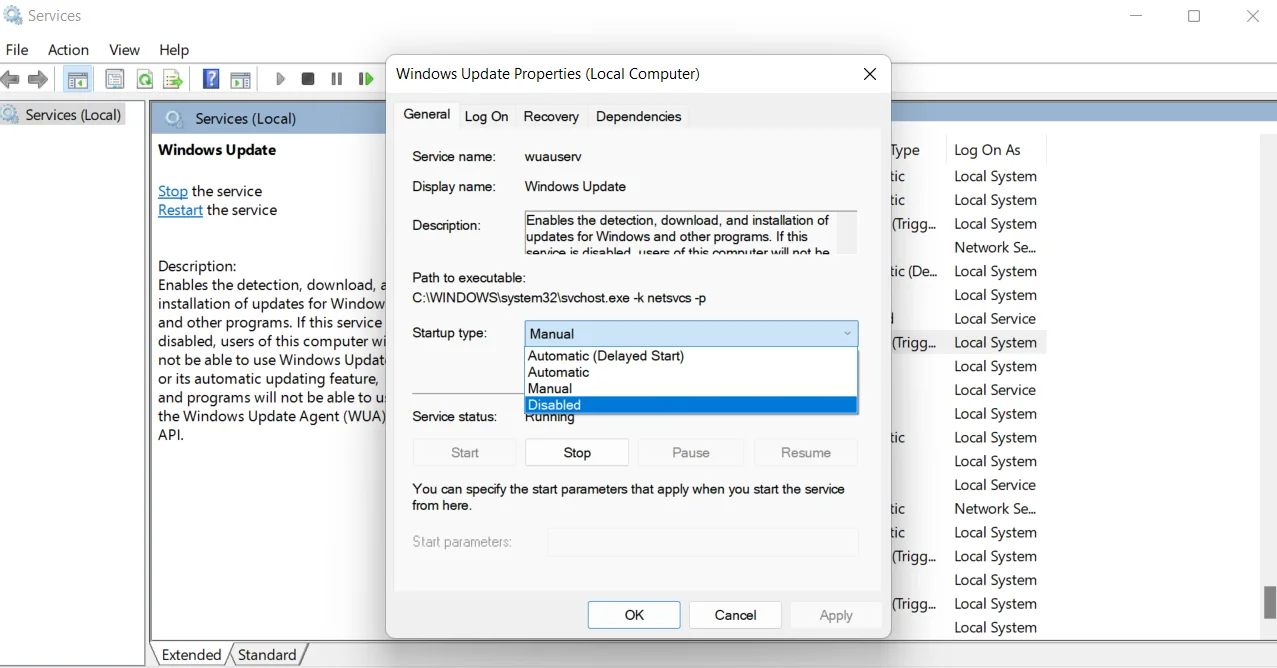Image resolution: width=1277 pixels, height=668 pixels.
Task: Switch to the Recovery tab
Action: (551, 117)
